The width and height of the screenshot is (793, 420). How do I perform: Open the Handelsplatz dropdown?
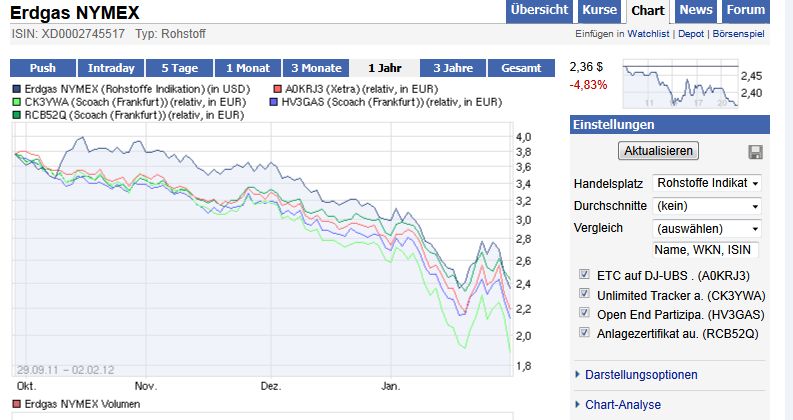point(707,183)
